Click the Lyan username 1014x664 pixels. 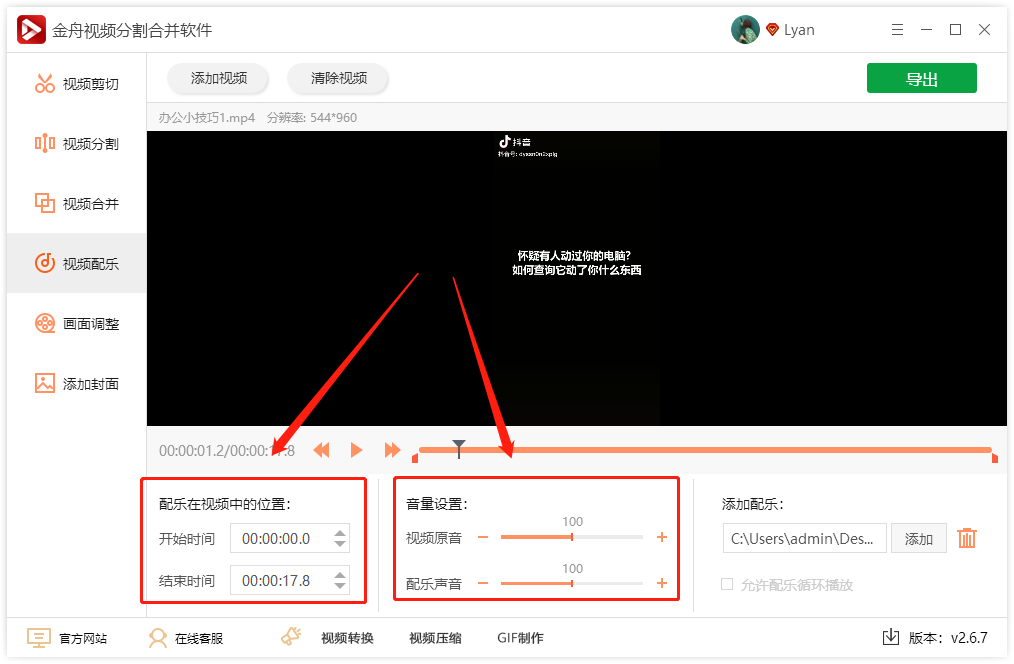799,30
